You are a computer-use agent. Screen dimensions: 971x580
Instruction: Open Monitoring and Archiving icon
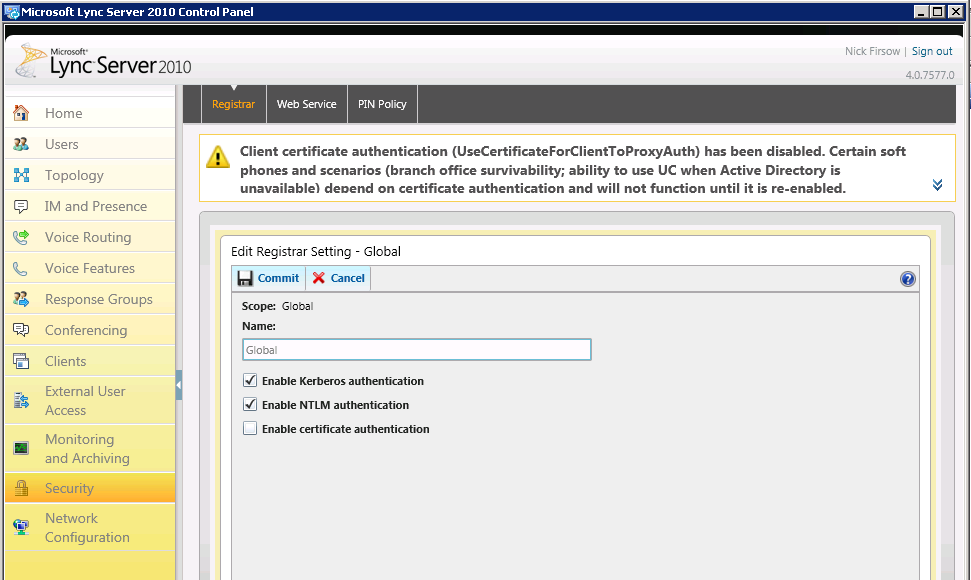[x=22, y=448]
